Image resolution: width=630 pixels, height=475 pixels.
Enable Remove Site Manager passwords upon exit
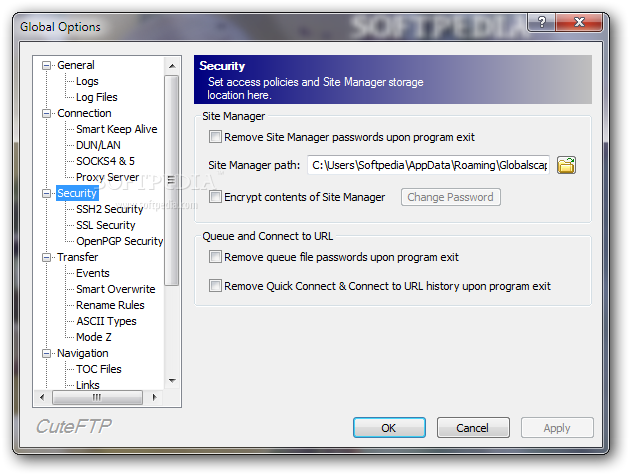click(215, 137)
